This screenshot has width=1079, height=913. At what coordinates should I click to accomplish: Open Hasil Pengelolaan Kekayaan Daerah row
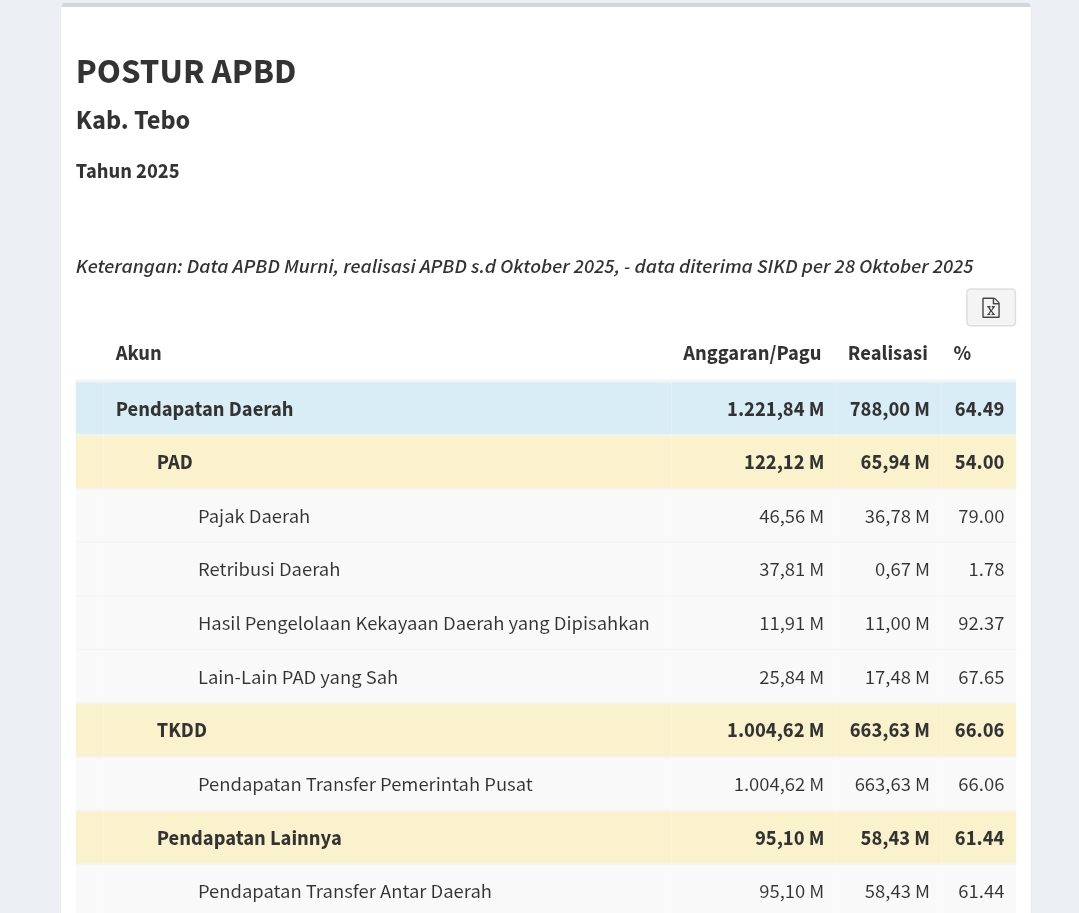click(423, 622)
